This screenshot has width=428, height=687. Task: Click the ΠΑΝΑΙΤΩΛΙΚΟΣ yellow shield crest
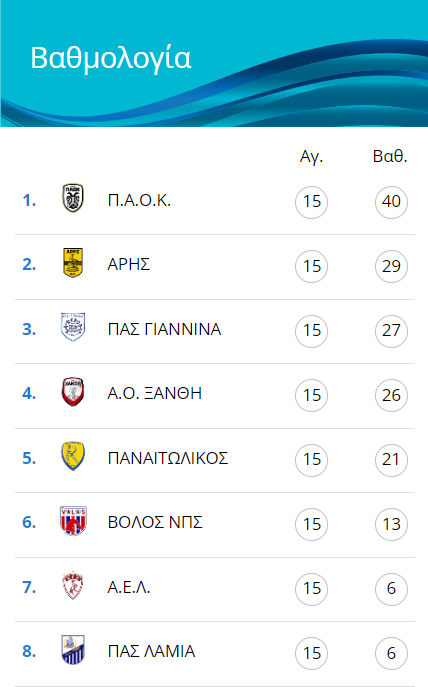tap(73, 456)
